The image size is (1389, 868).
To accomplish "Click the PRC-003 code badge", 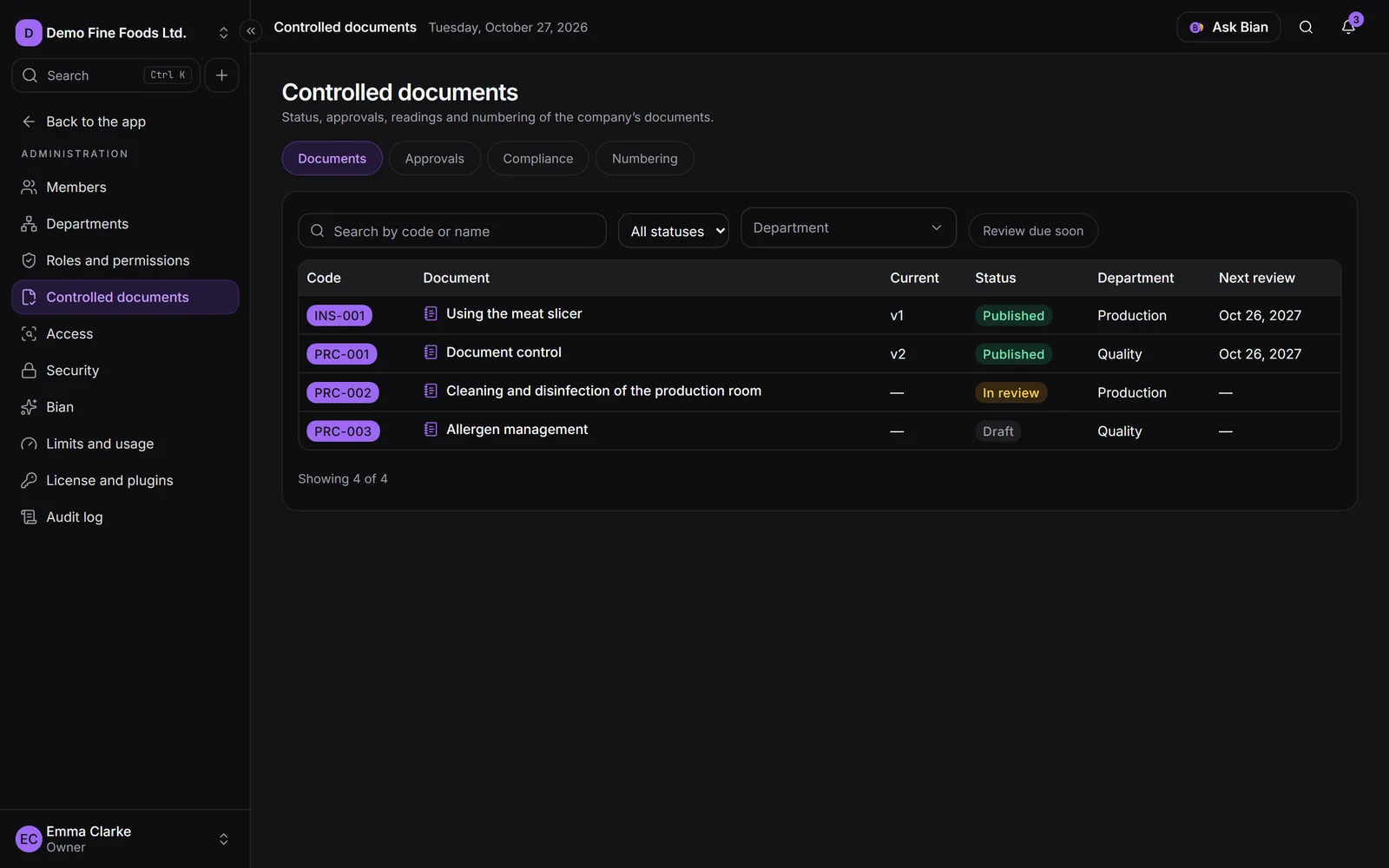I will point(343,431).
